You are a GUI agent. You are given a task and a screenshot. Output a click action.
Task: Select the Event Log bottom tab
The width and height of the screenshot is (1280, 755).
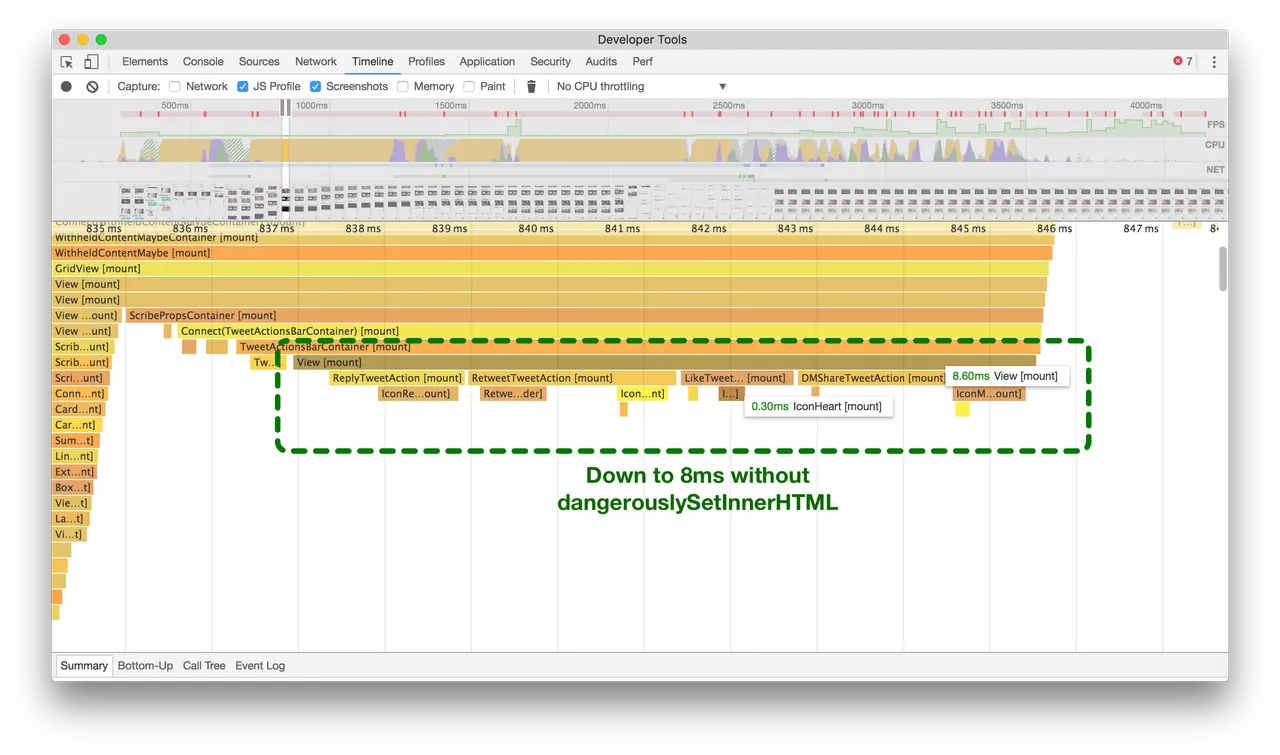[259, 665]
